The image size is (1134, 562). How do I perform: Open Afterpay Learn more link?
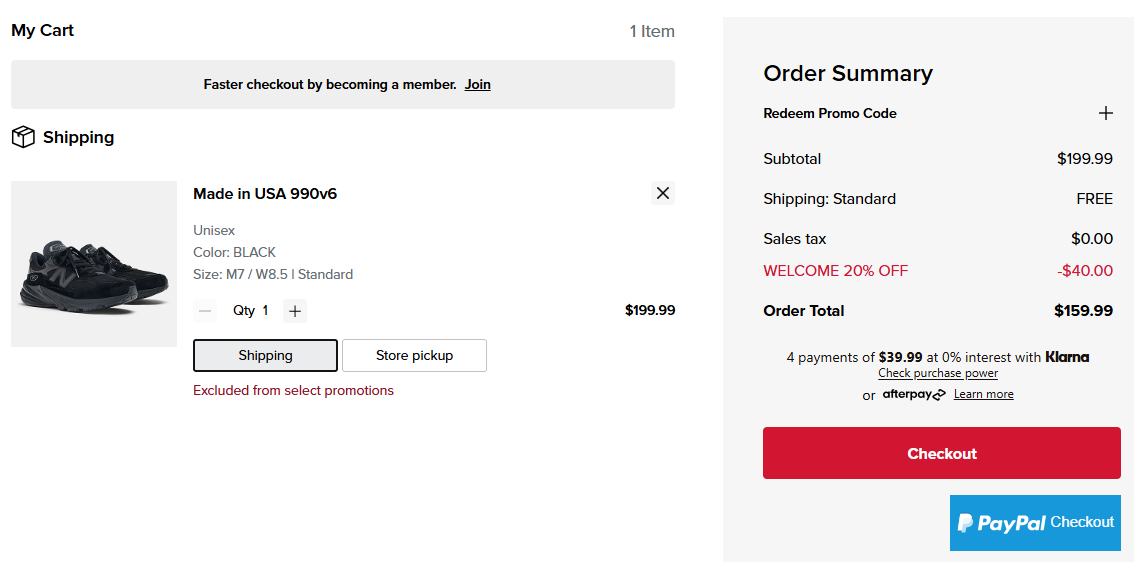(x=983, y=394)
